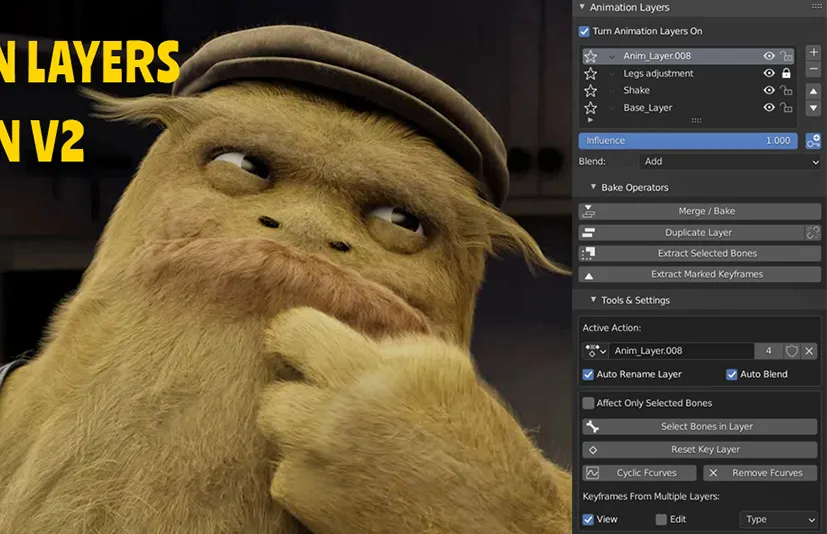Unlink the active action with X
The image size is (827, 534).
point(809,351)
